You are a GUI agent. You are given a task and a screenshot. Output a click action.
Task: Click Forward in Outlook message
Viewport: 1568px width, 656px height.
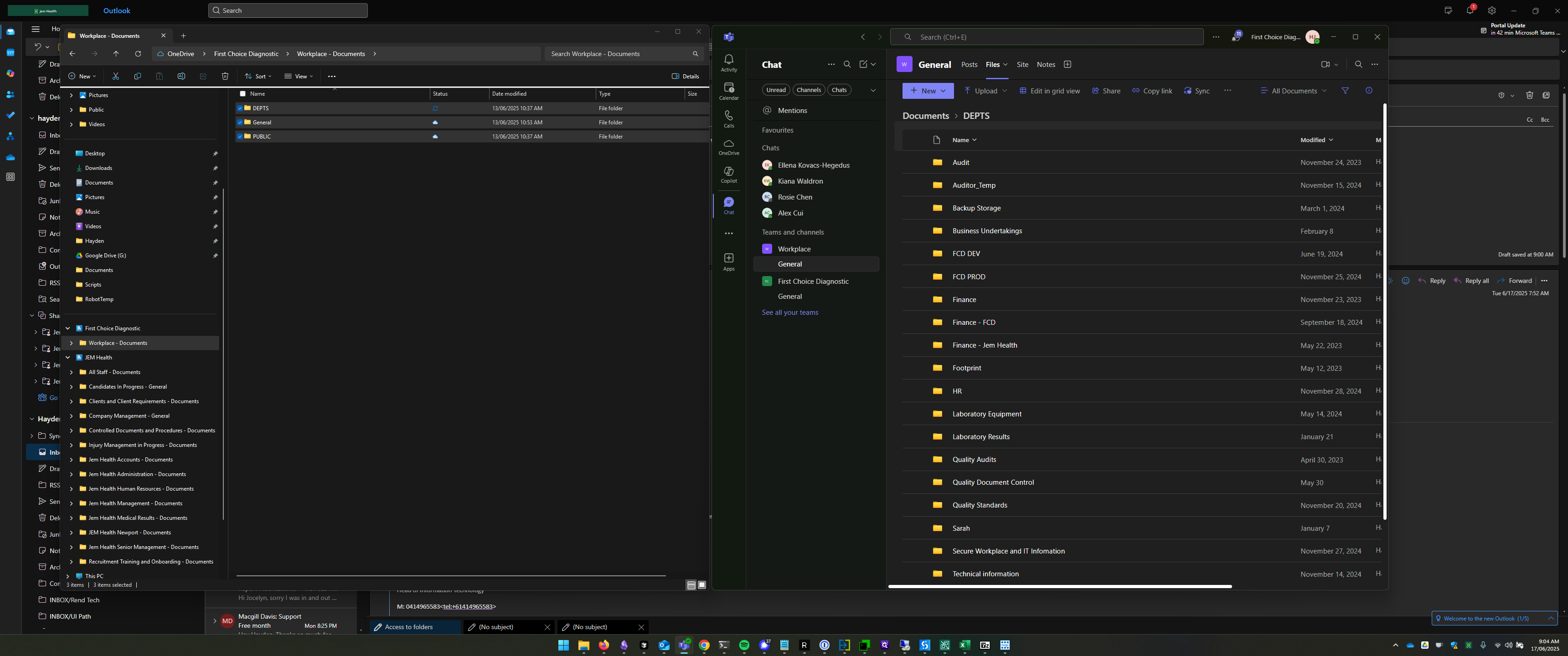(x=1514, y=281)
